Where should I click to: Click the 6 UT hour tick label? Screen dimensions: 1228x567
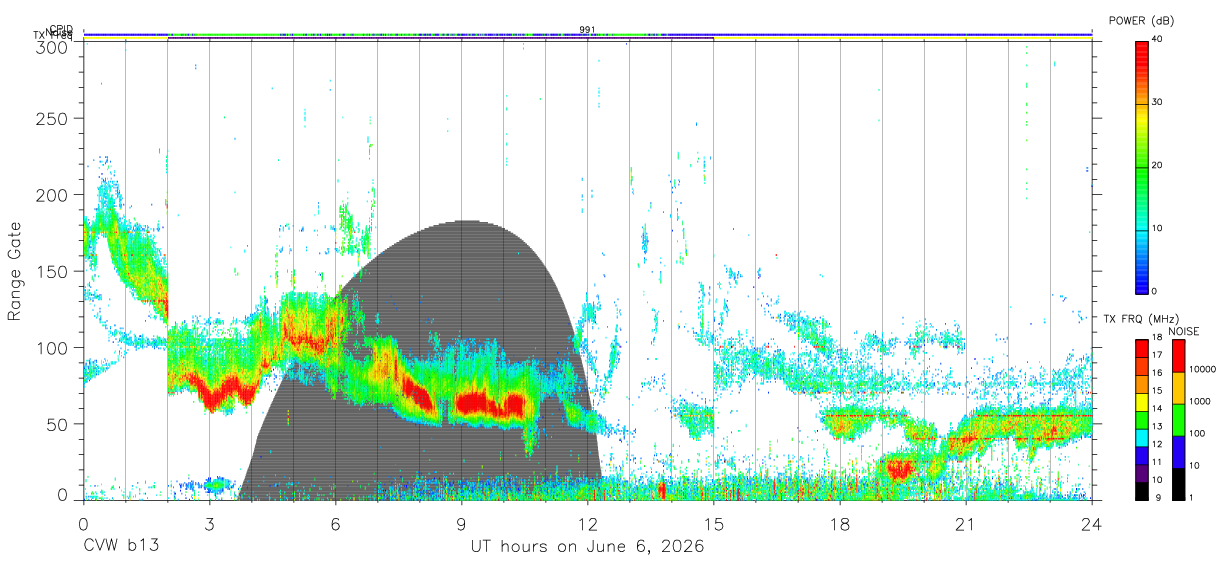click(335, 524)
